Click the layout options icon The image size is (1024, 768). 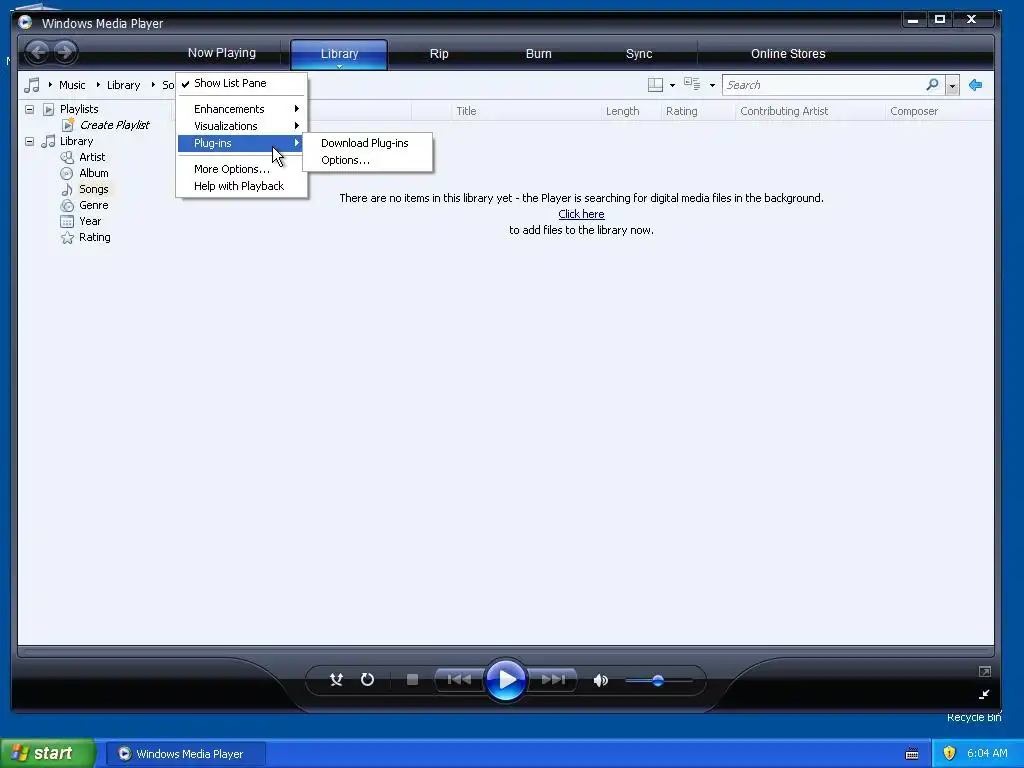click(x=655, y=85)
